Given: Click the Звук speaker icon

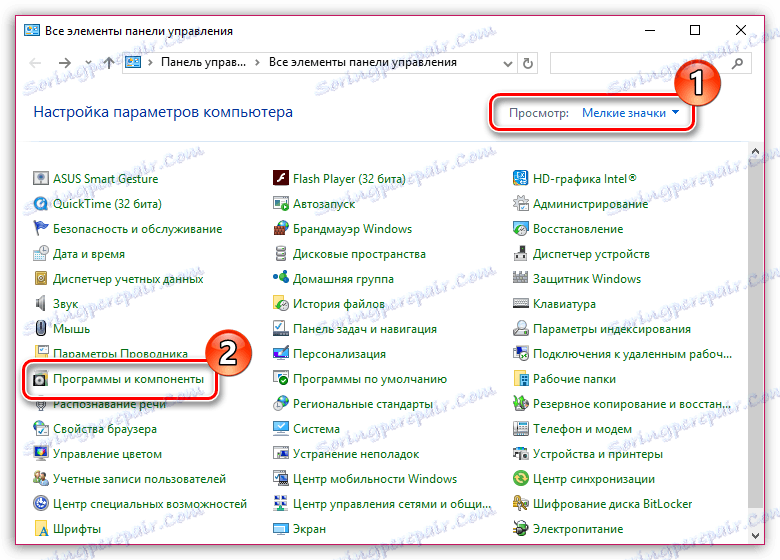Looking at the screenshot, I should click(40, 303).
